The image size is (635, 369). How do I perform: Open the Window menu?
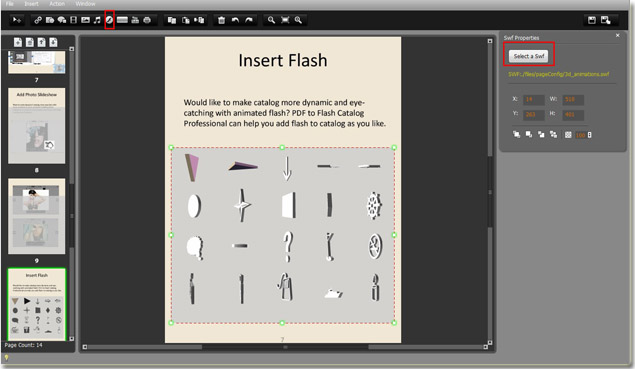(x=85, y=4)
